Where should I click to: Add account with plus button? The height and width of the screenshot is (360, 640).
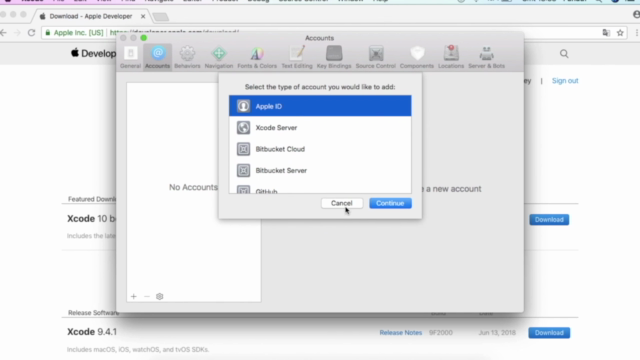[x=133, y=296]
